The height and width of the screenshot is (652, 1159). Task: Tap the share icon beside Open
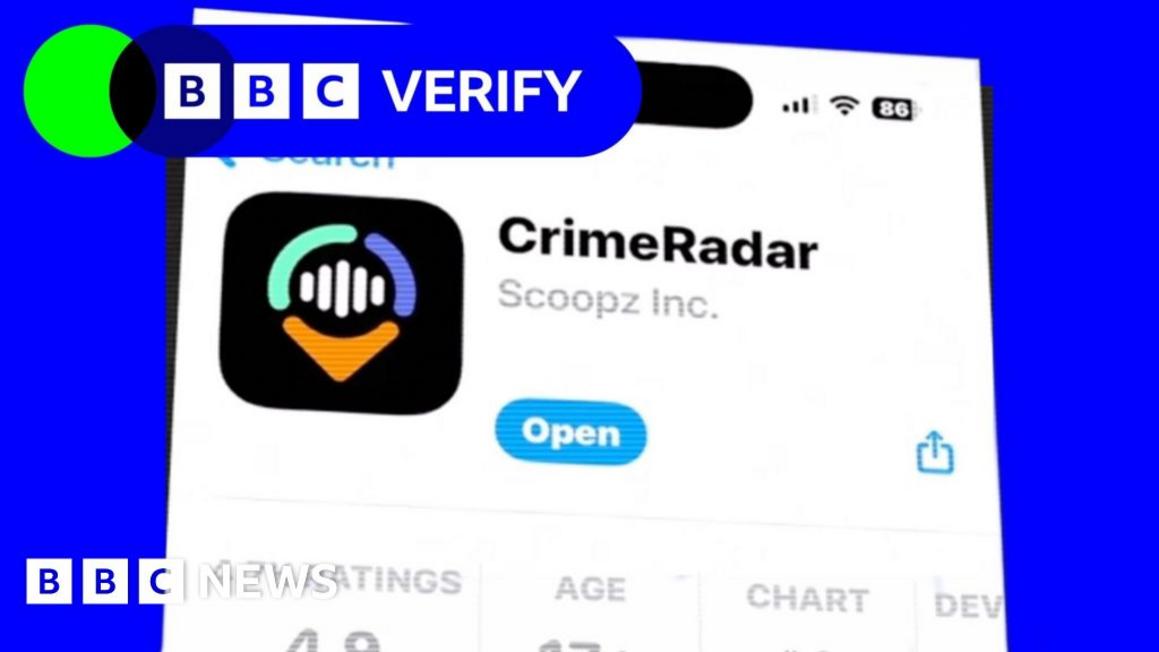935,452
